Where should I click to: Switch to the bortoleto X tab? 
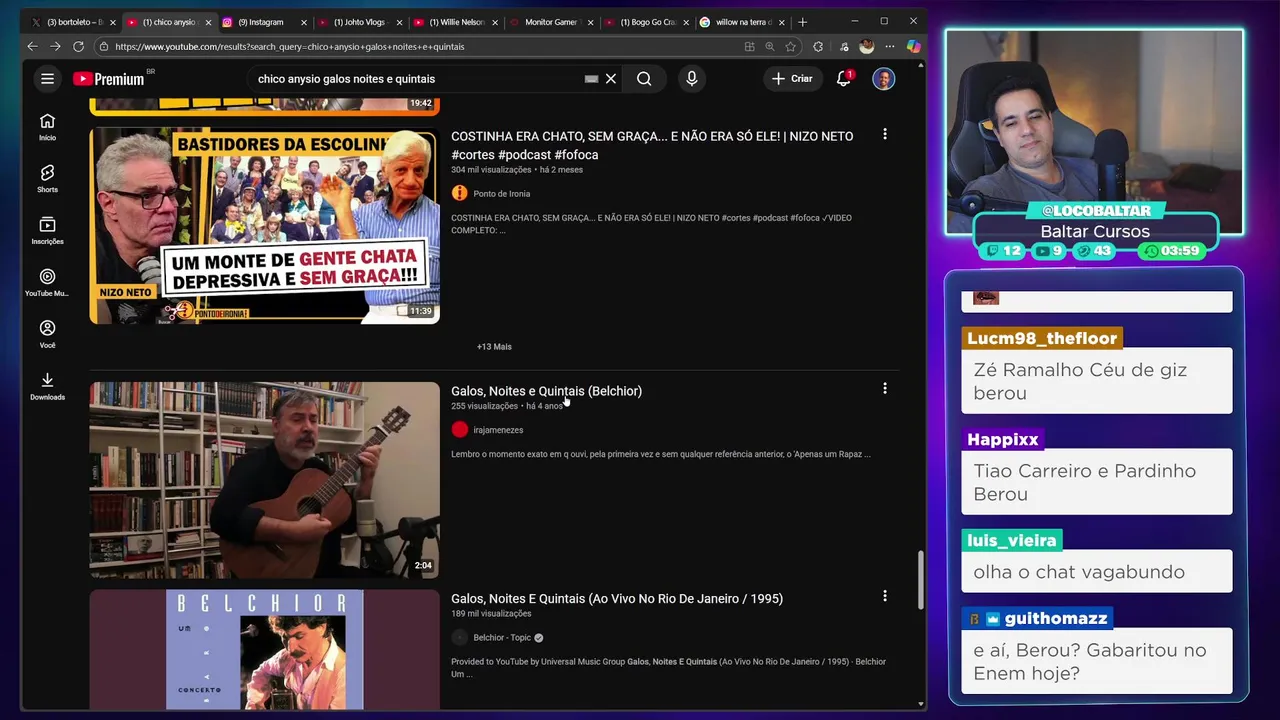74,22
